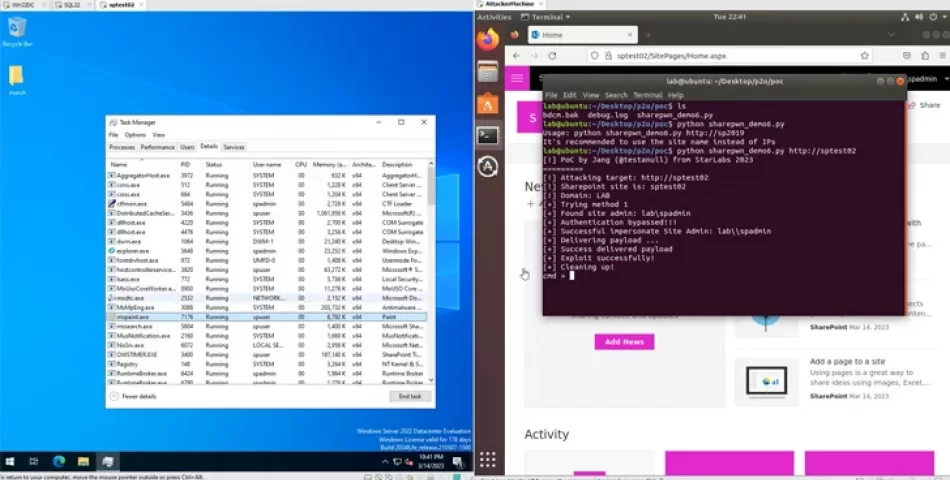Click Firefox tracking protection shield icon
Image resolution: width=950 pixels, height=480 pixels.
click(x=594, y=56)
